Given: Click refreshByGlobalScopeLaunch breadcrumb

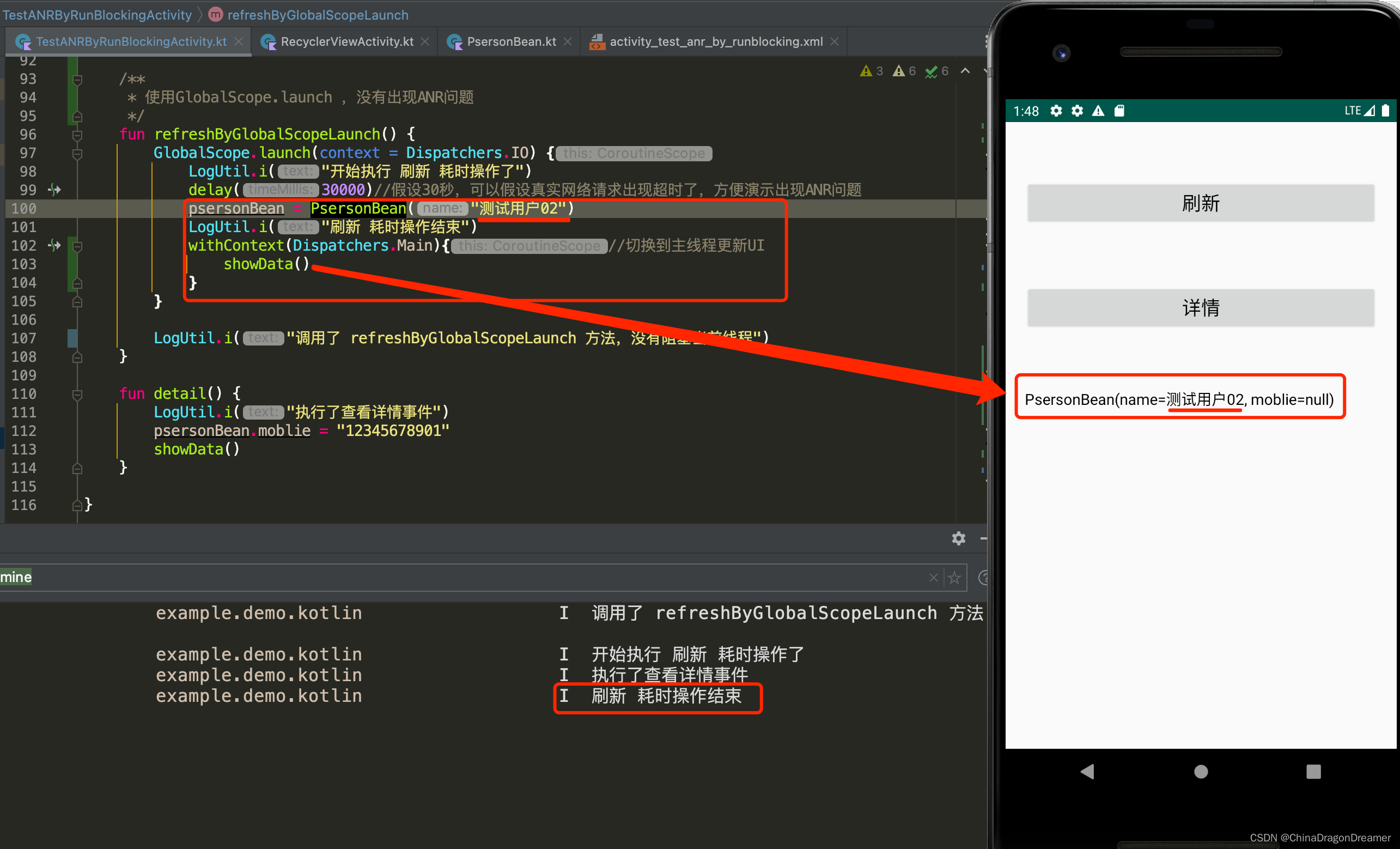Looking at the screenshot, I should coord(318,15).
